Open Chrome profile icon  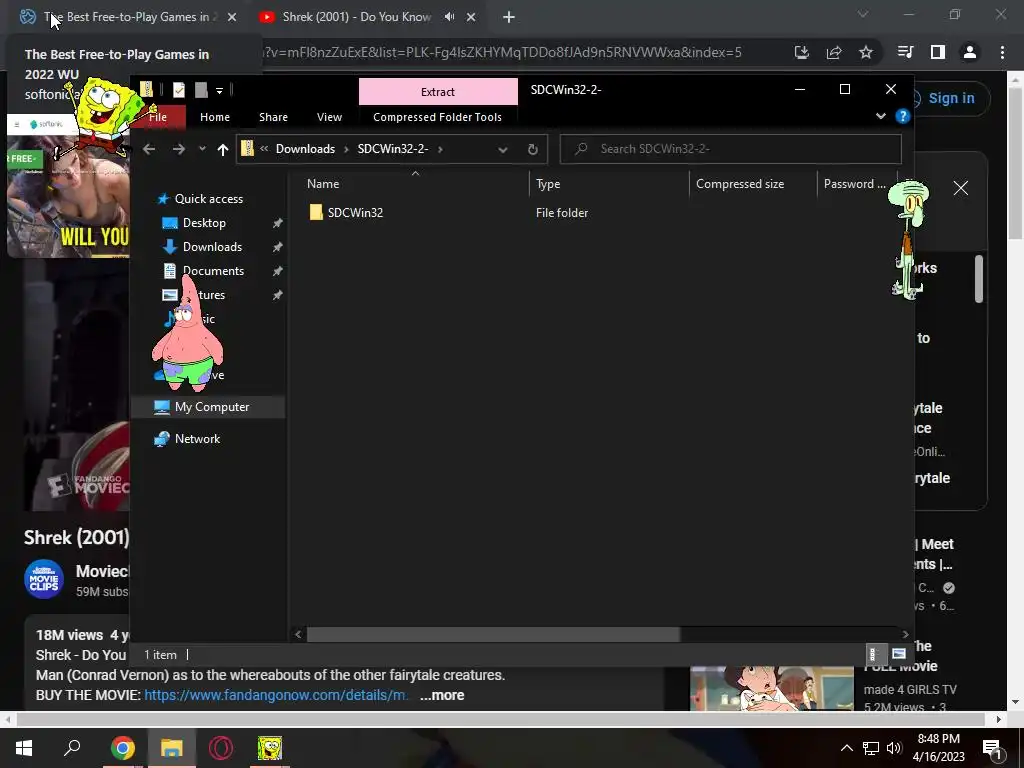pyautogui.click(x=970, y=52)
